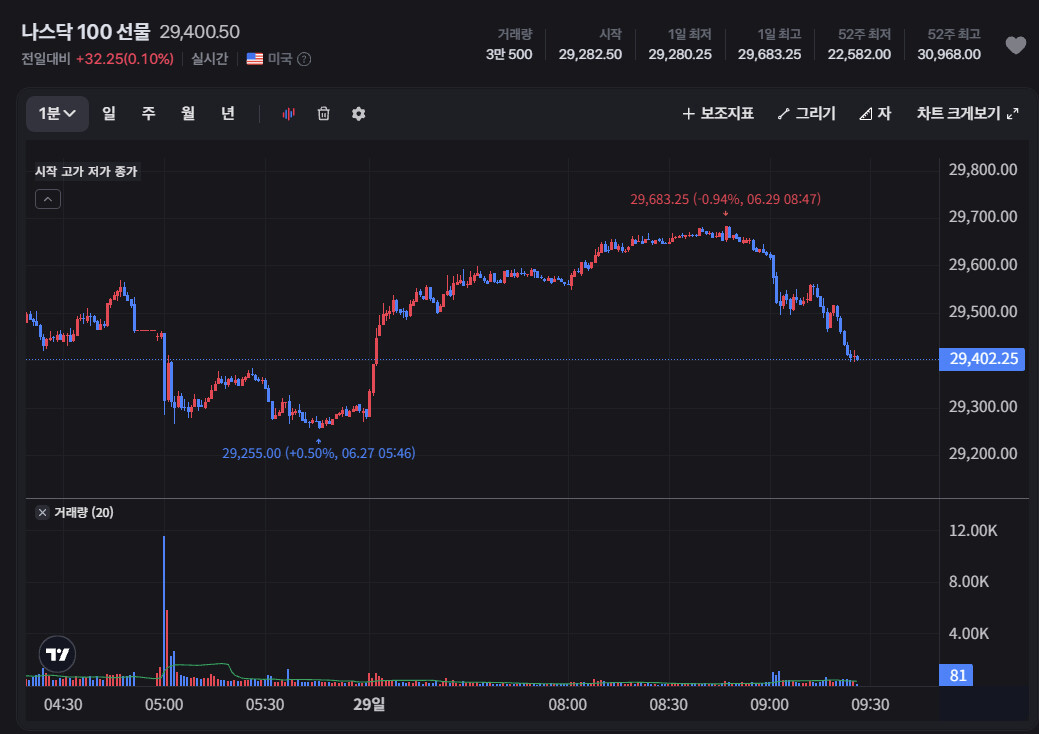Click the TradingView logo badge
The width and height of the screenshot is (1039, 734).
point(58,655)
